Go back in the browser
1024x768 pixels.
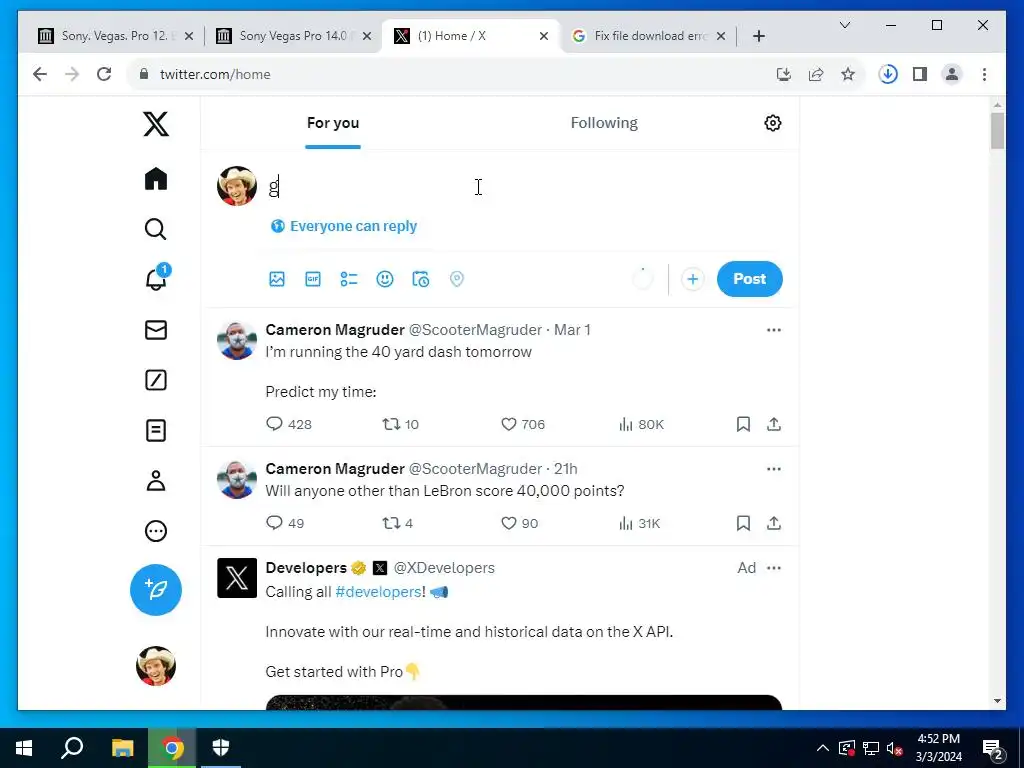point(40,74)
